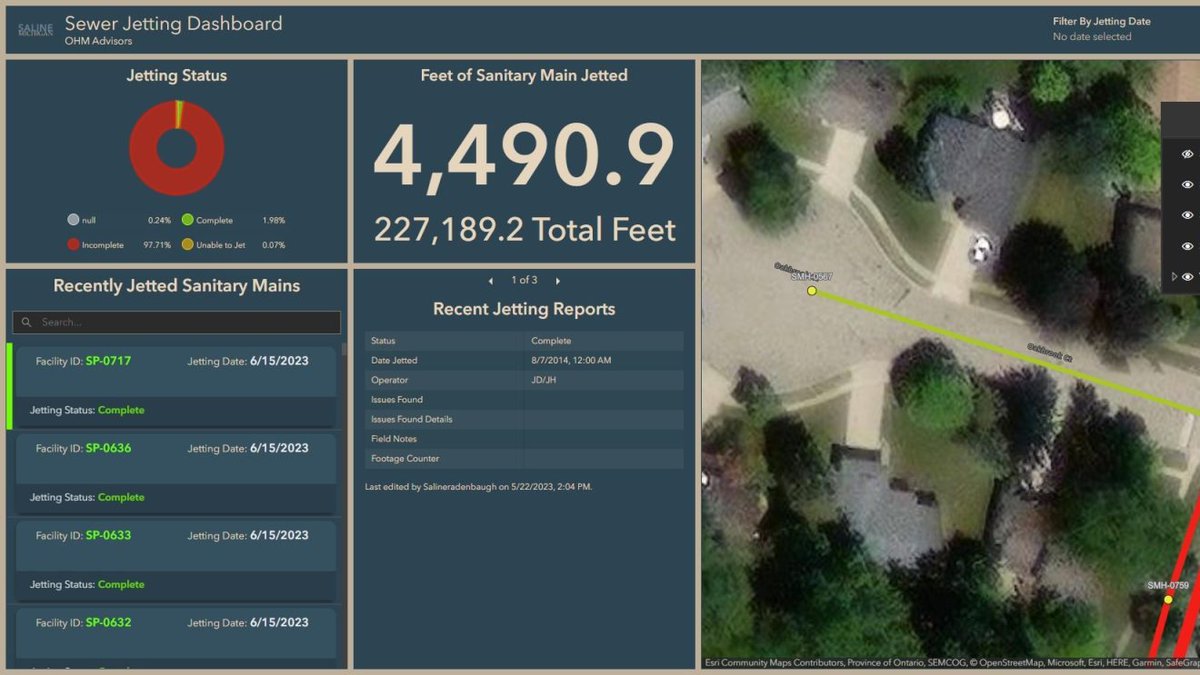Click the Saline Michigan logo
1200x675 pixels.
pyautogui.click(x=36, y=30)
